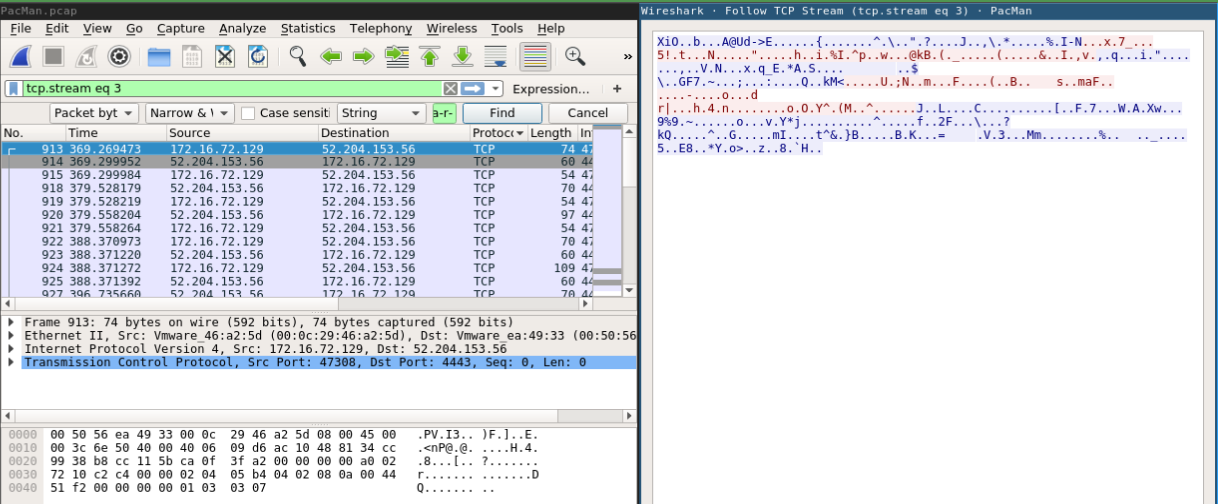Open the Wireless menu
The width and height of the screenshot is (1218, 504).
[x=451, y=28]
